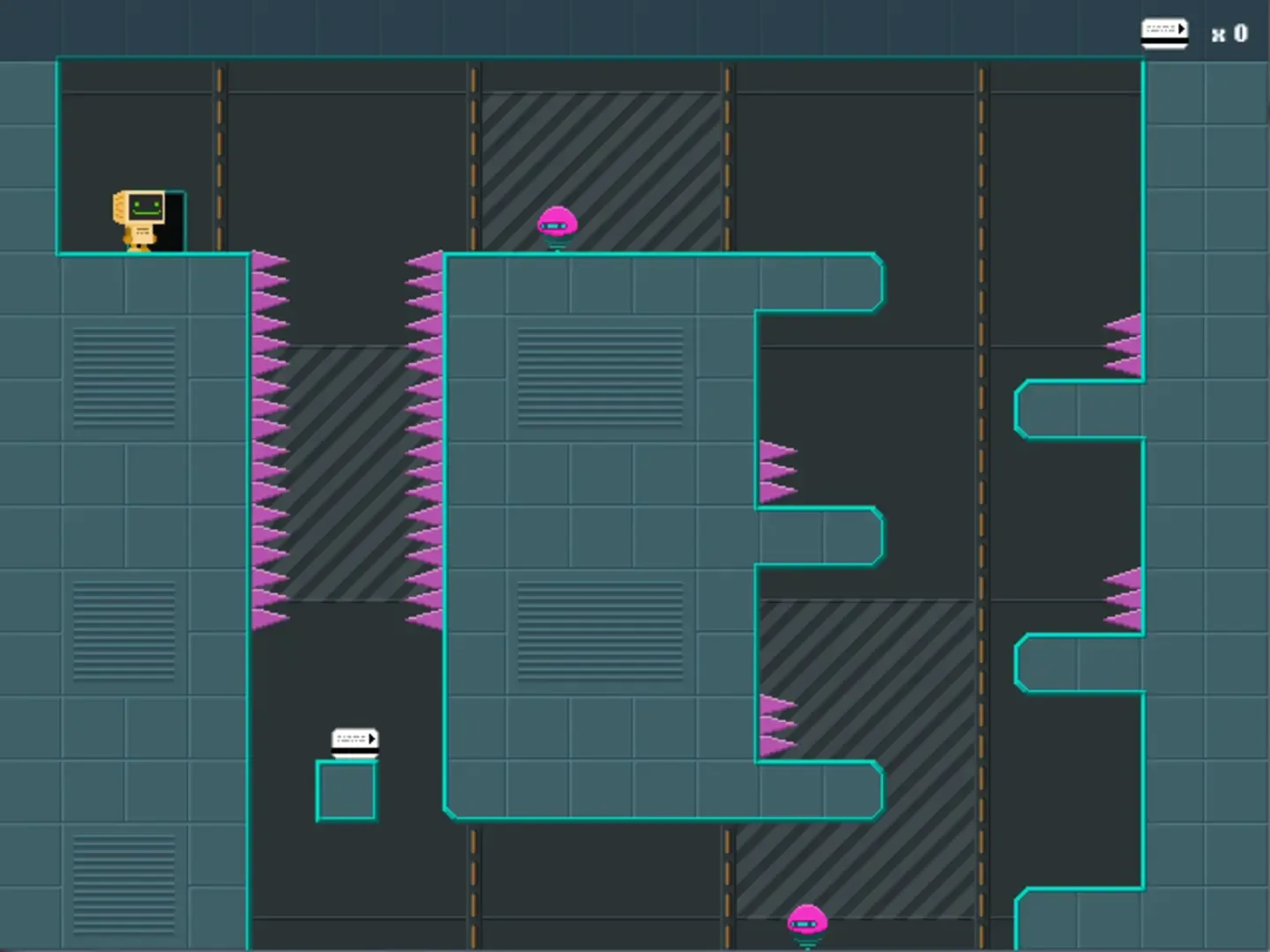Click the spikes in the upper notch of the central block
Image resolution: width=1270 pixels, height=952 pixels.
pos(777,472)
